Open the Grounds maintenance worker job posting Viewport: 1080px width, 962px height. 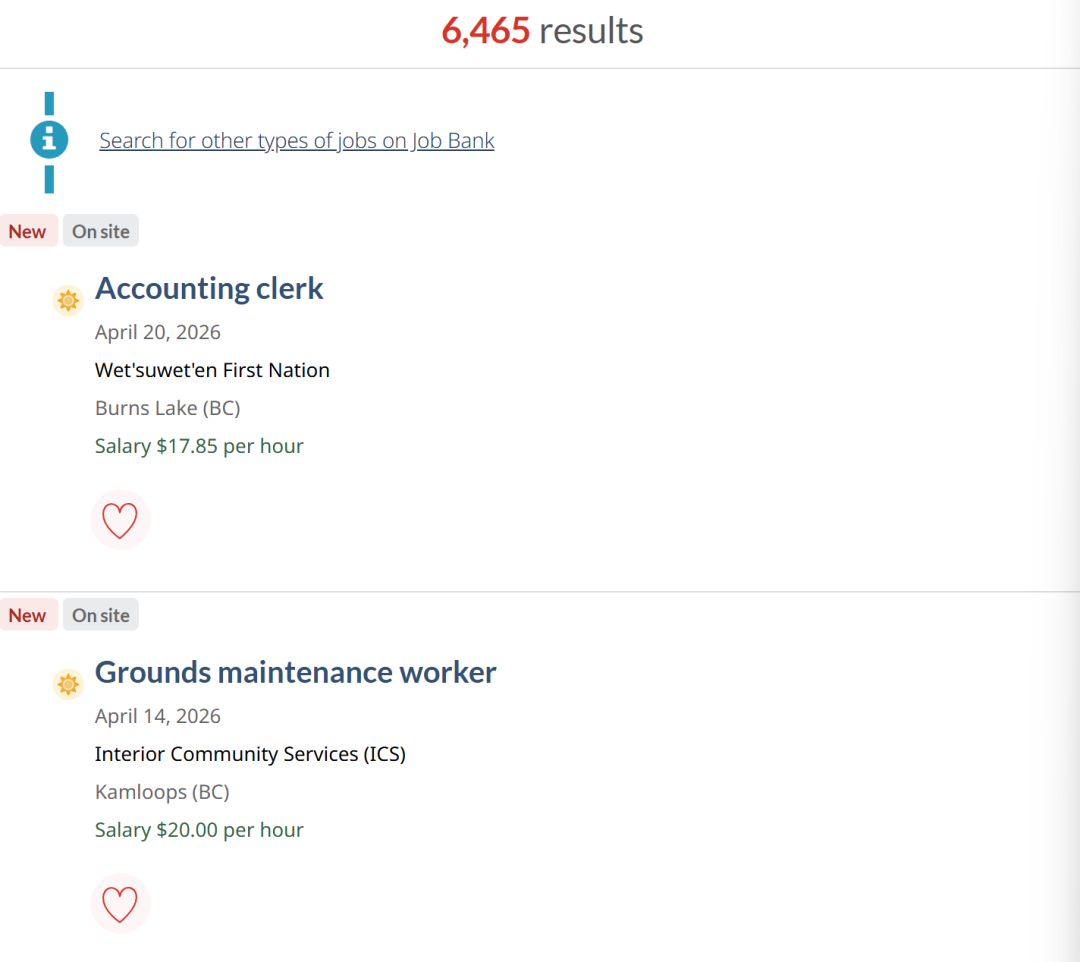tap(295, 672)
